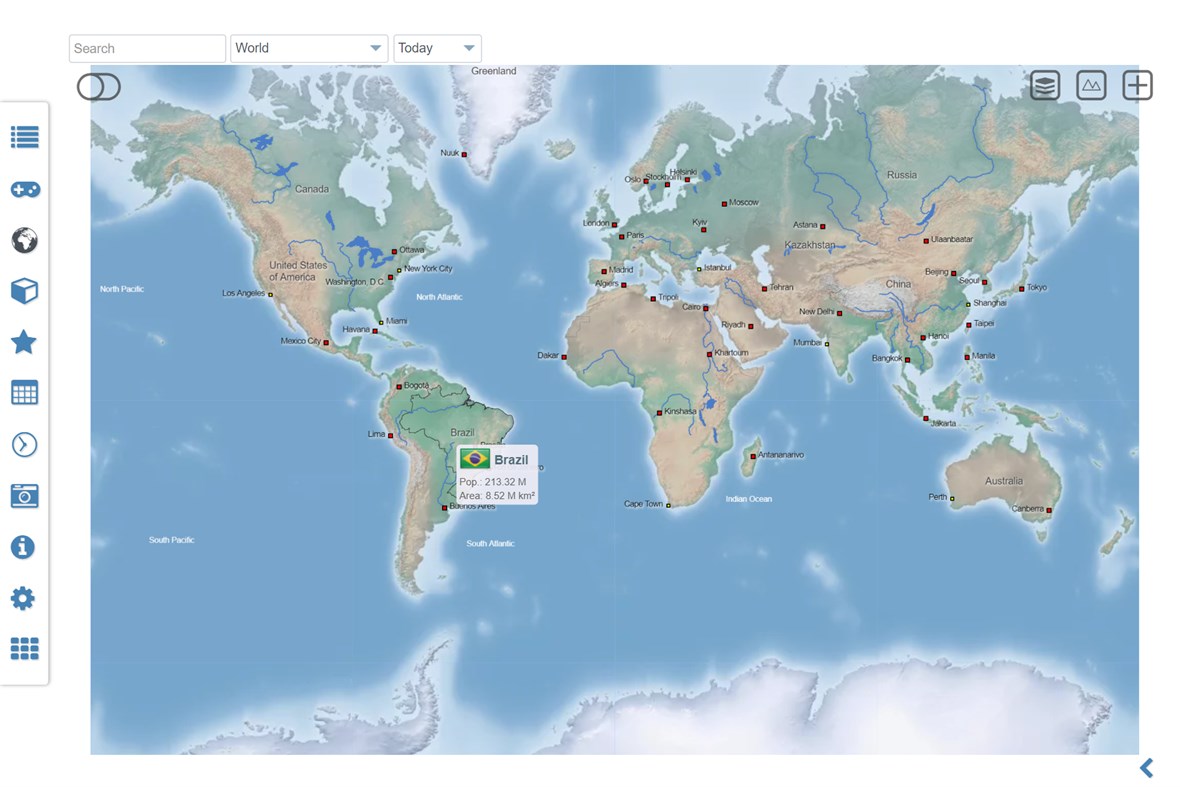The width and height of the screenshot is (1180, 787).
Task: Open the favorites star panel
Action: click(x=24, y=342)
